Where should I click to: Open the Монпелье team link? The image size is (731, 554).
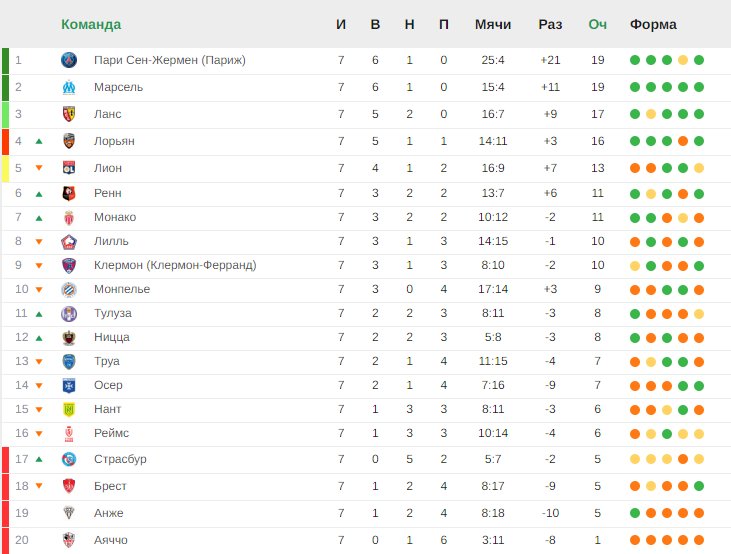pos(122,289)
